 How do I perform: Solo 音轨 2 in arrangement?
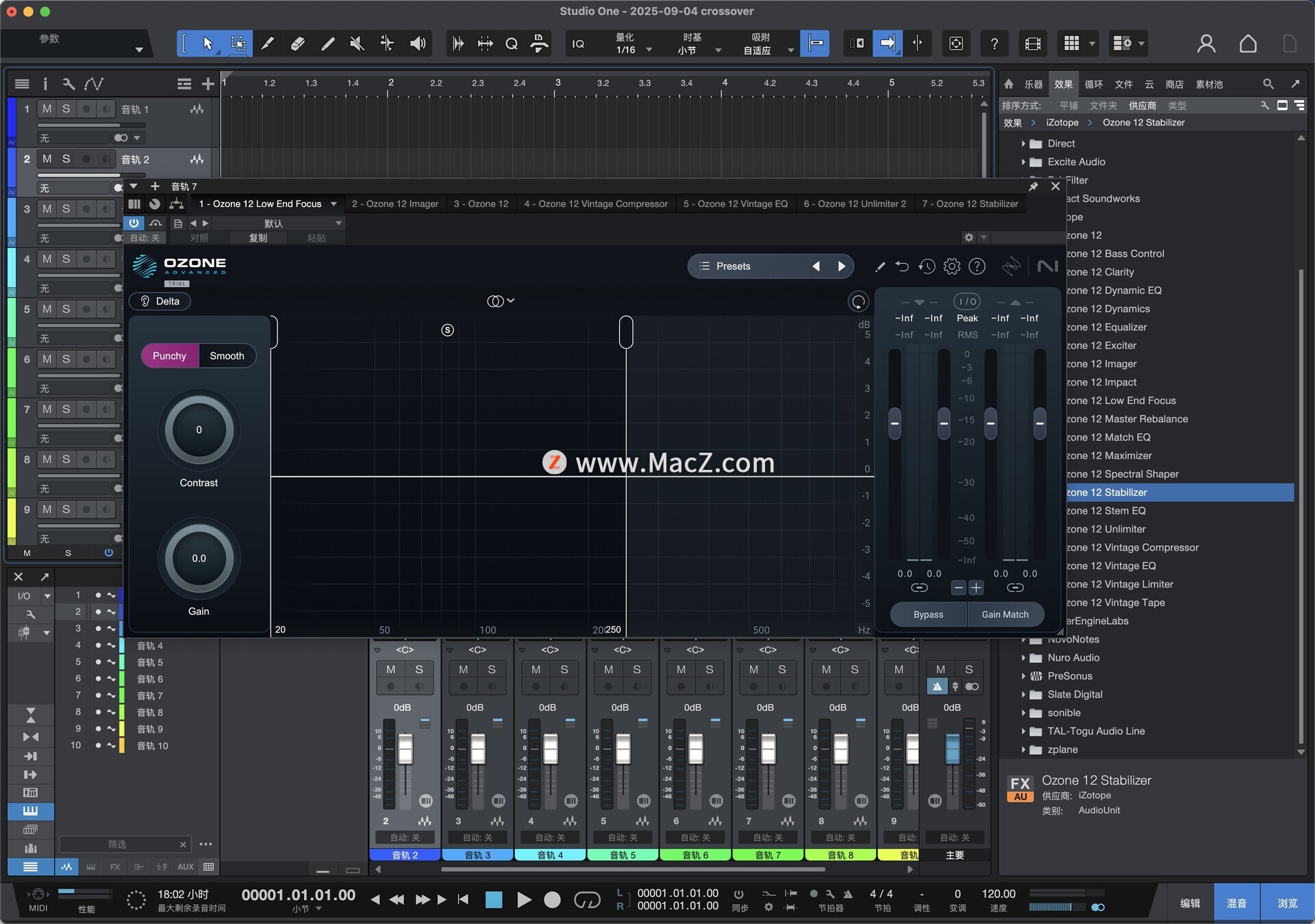click(66, 158)
